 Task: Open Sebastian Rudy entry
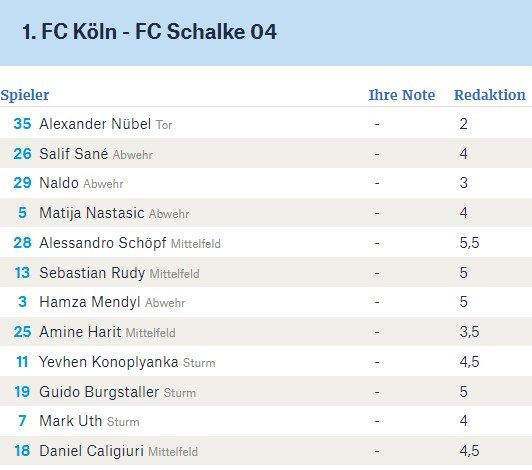[92, 273]
